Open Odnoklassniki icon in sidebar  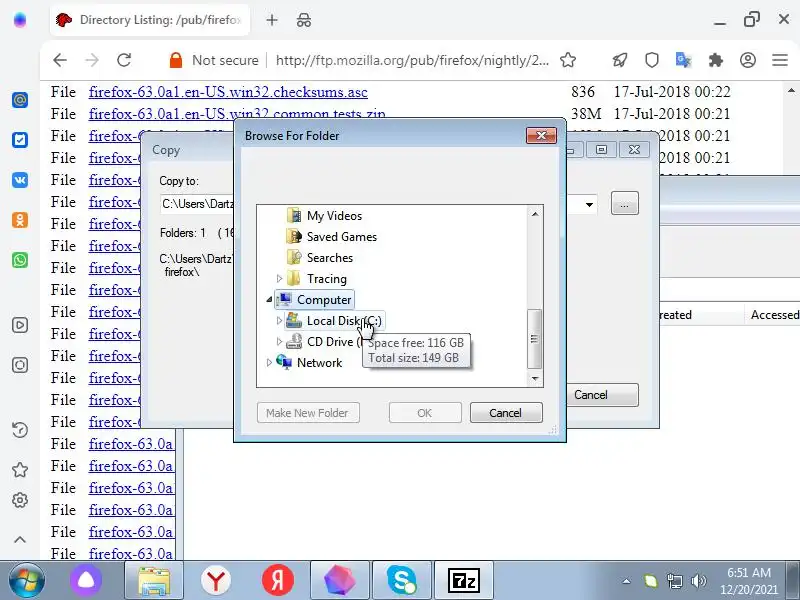20,220
